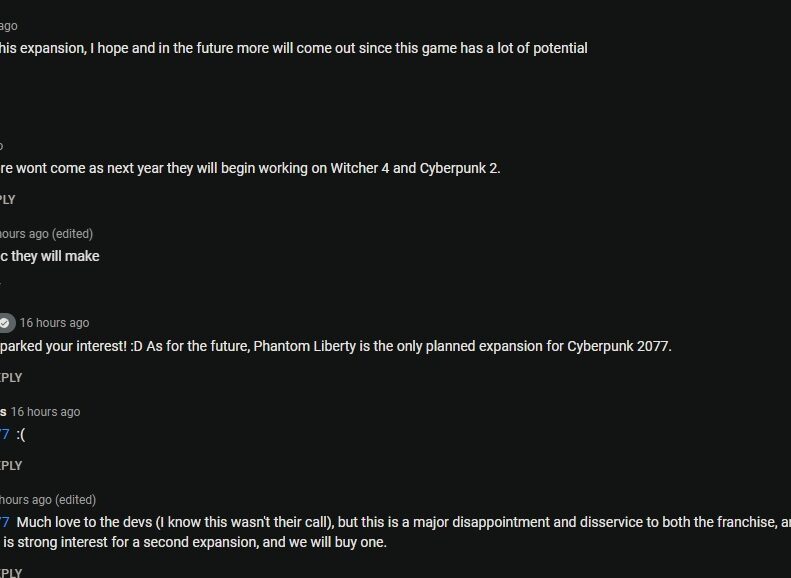Open timestamp beside the verified badge
This screenshot has width=791, height=578.
(x=54, y=323)
